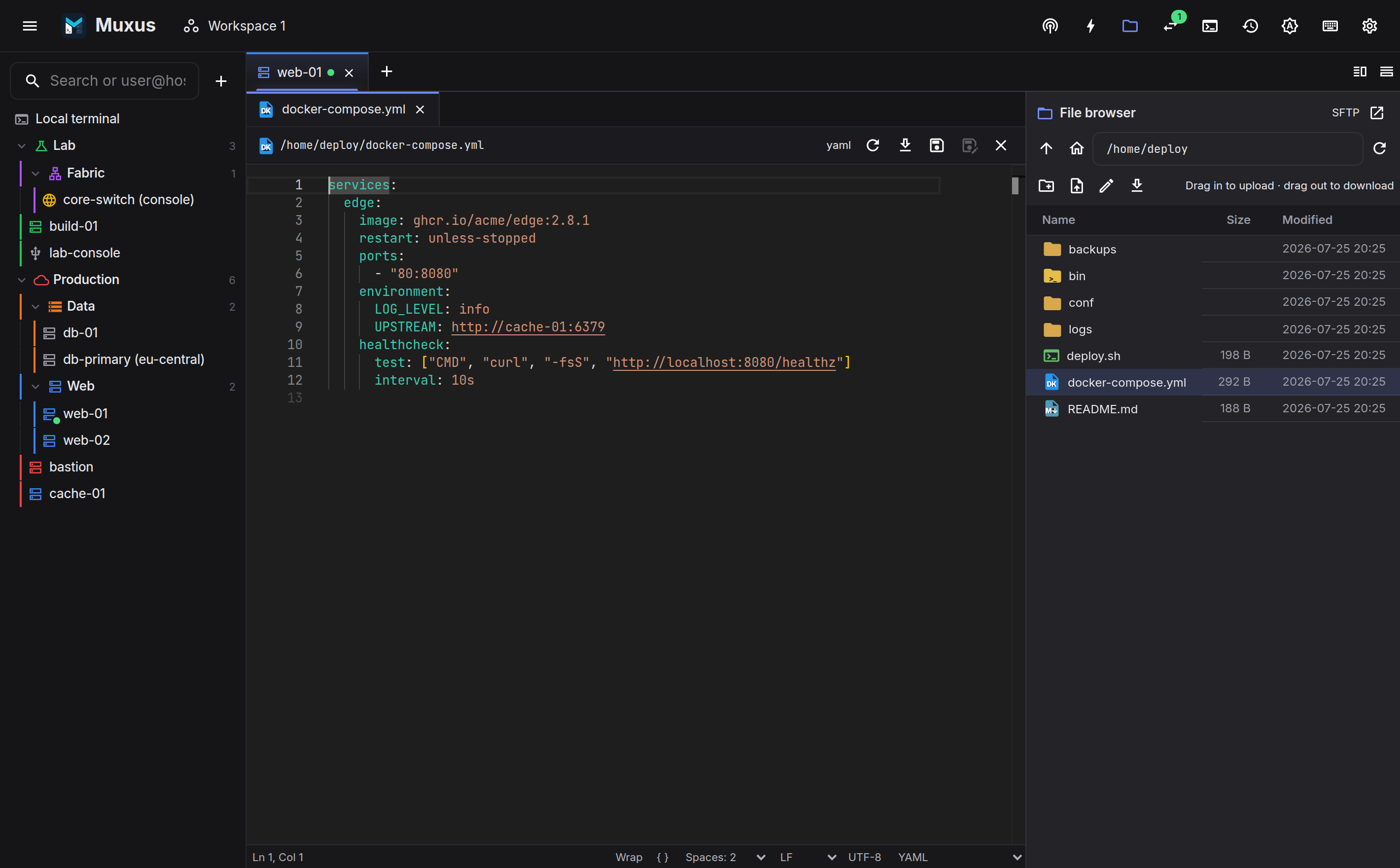Toggle Wrap in status bar
This screenshot has height=868, width=1400.
[x=629, y=857]
